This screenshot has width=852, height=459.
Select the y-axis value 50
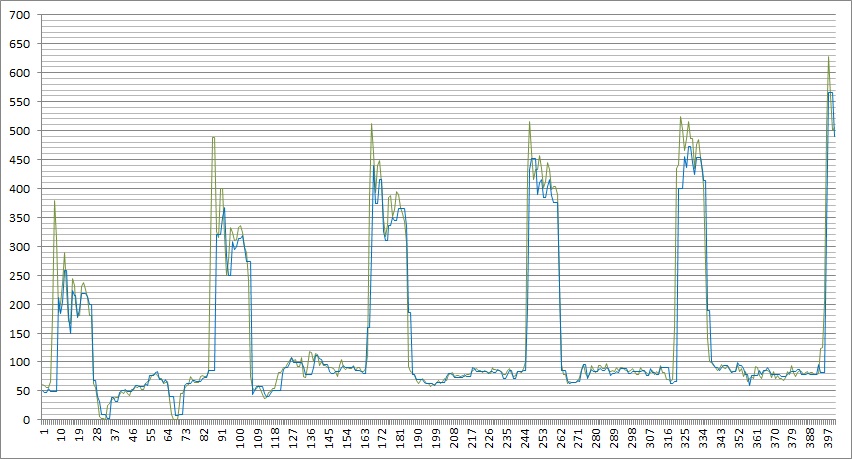(x=23, y=391)
